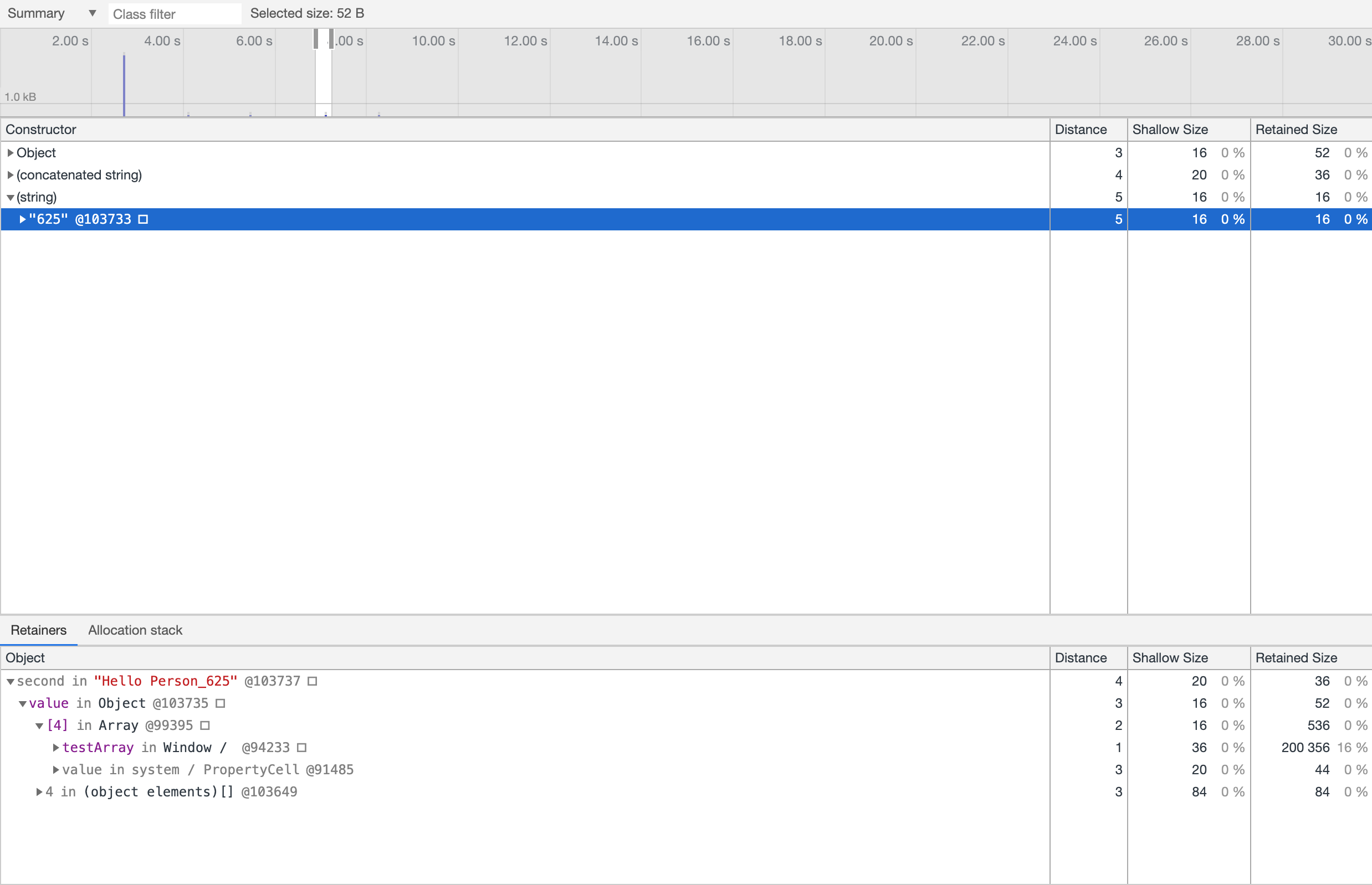The image size is (1372, 885).
Task: Expand 4 in (object elements)[] row
Action: coord(39,792)
